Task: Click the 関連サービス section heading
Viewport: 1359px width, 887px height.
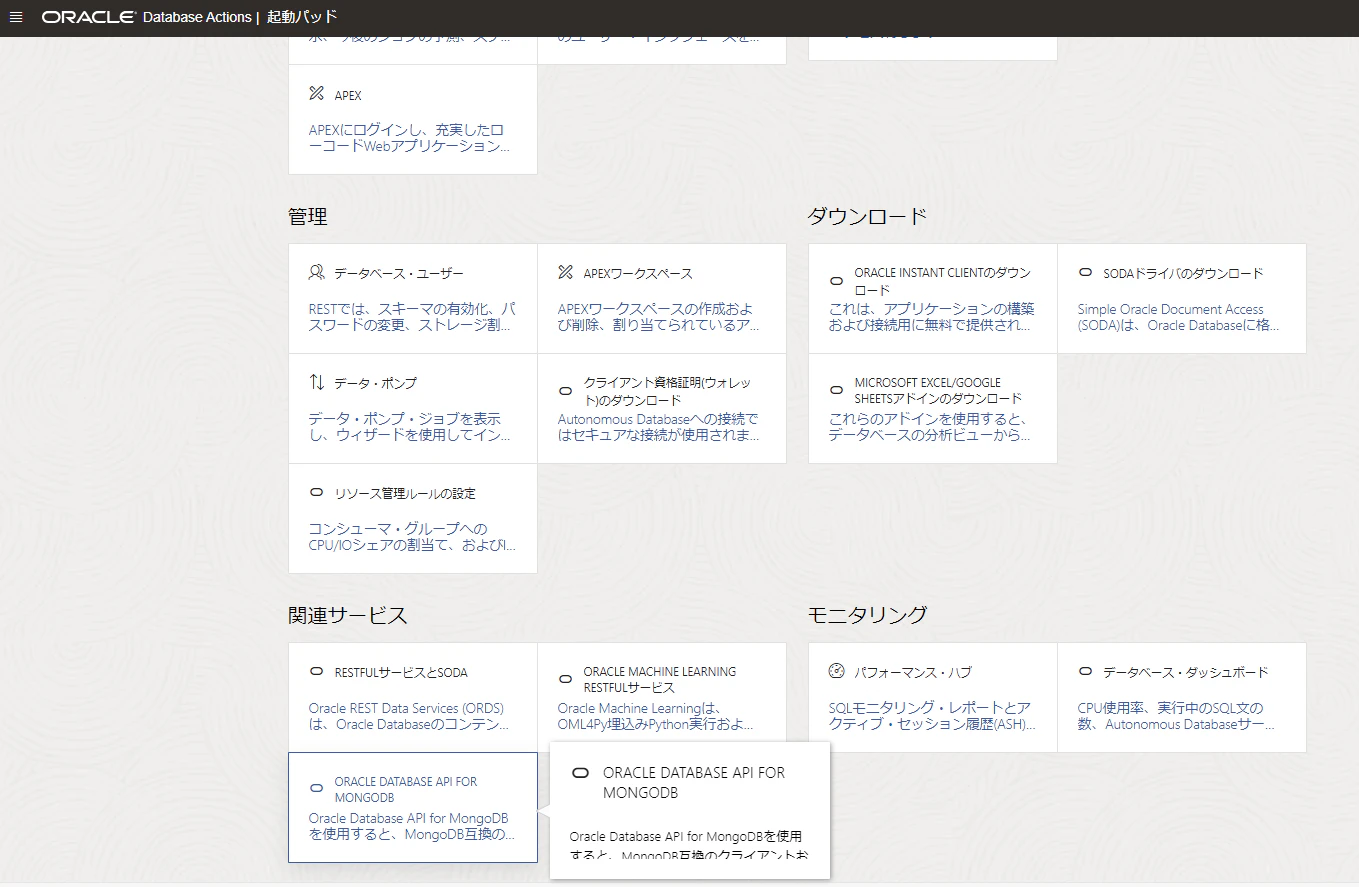Action: pos(348,615)
